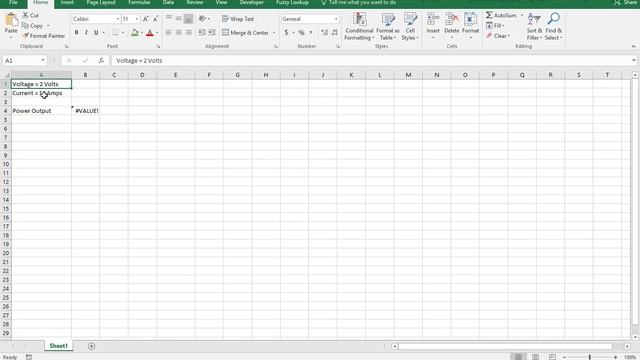This screenshot has height=360, width=640.
Task: Click the Paste icon
Action: click(x=11, y=20)
